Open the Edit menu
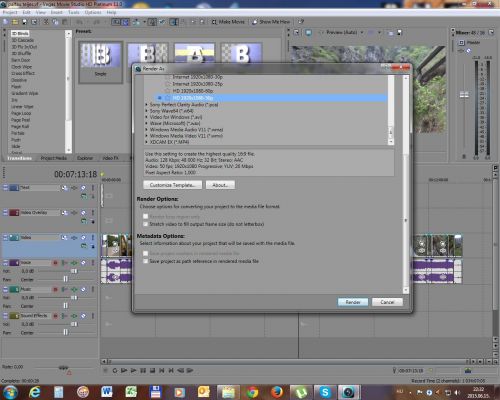This screenshot has height=400, width=500. tap(27, 12)
